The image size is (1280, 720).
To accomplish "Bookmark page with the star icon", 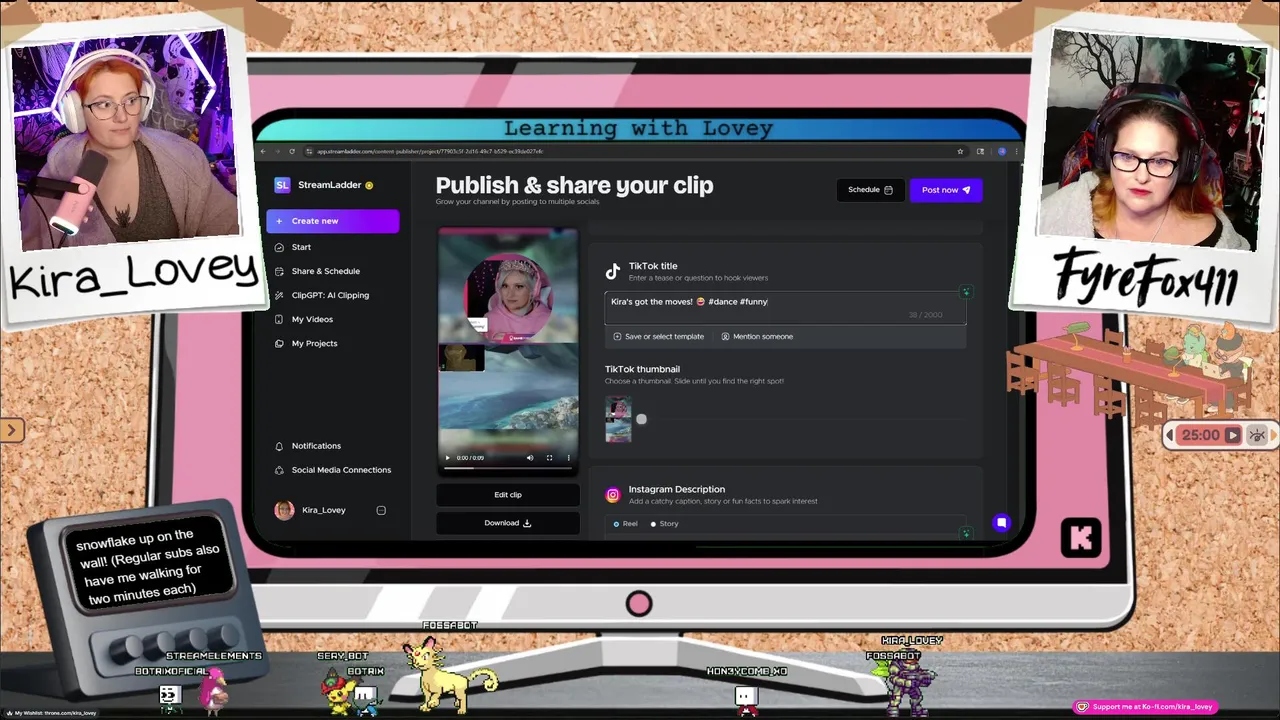I will click(x=960, y=151).
